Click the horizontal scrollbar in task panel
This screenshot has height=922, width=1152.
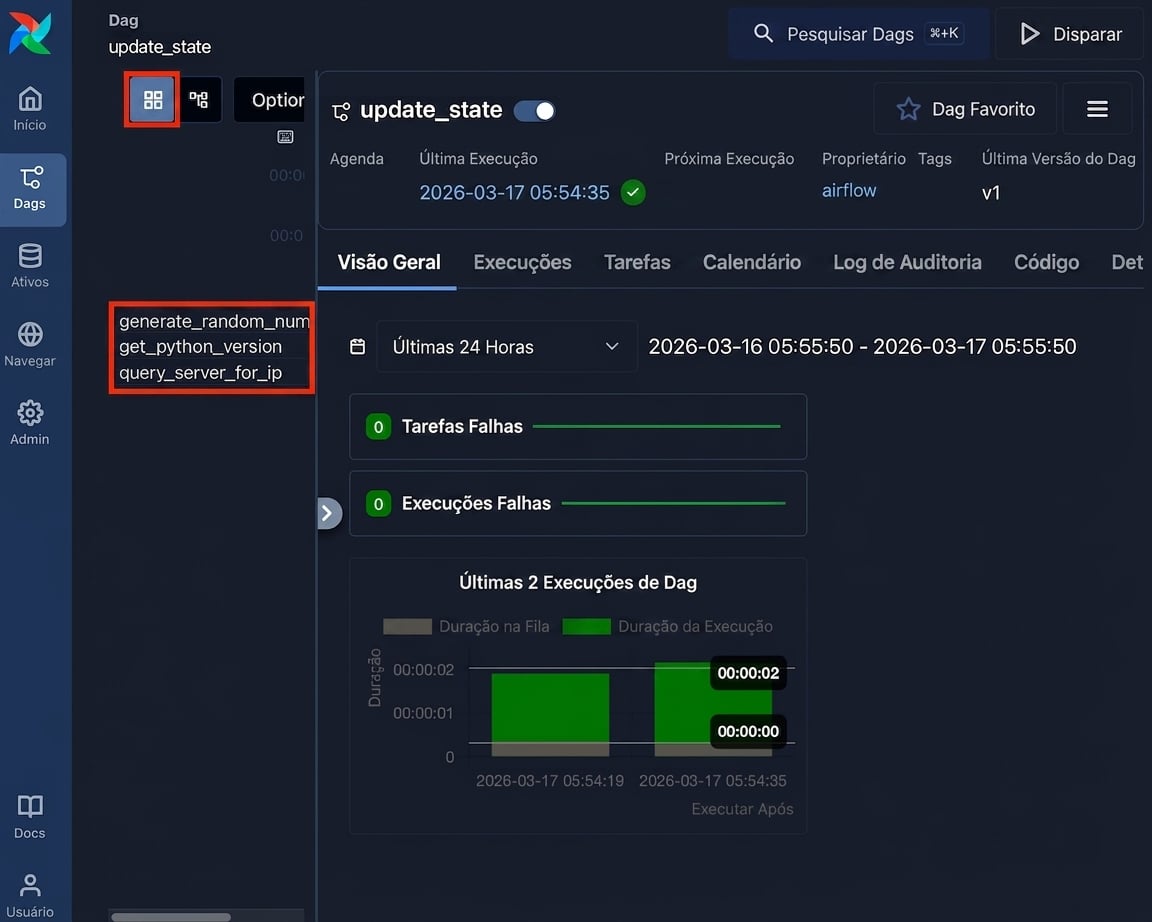170,917
